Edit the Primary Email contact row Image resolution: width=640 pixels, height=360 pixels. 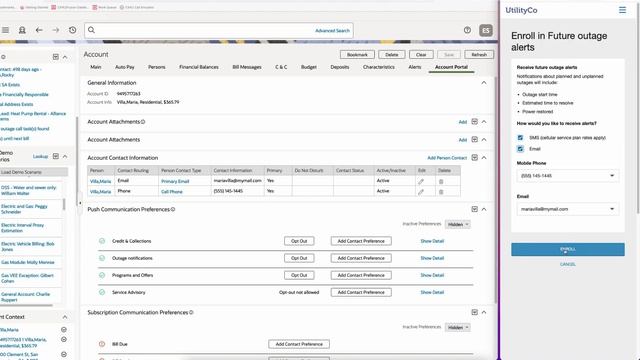pyautogui.click(x=421, y=181)
